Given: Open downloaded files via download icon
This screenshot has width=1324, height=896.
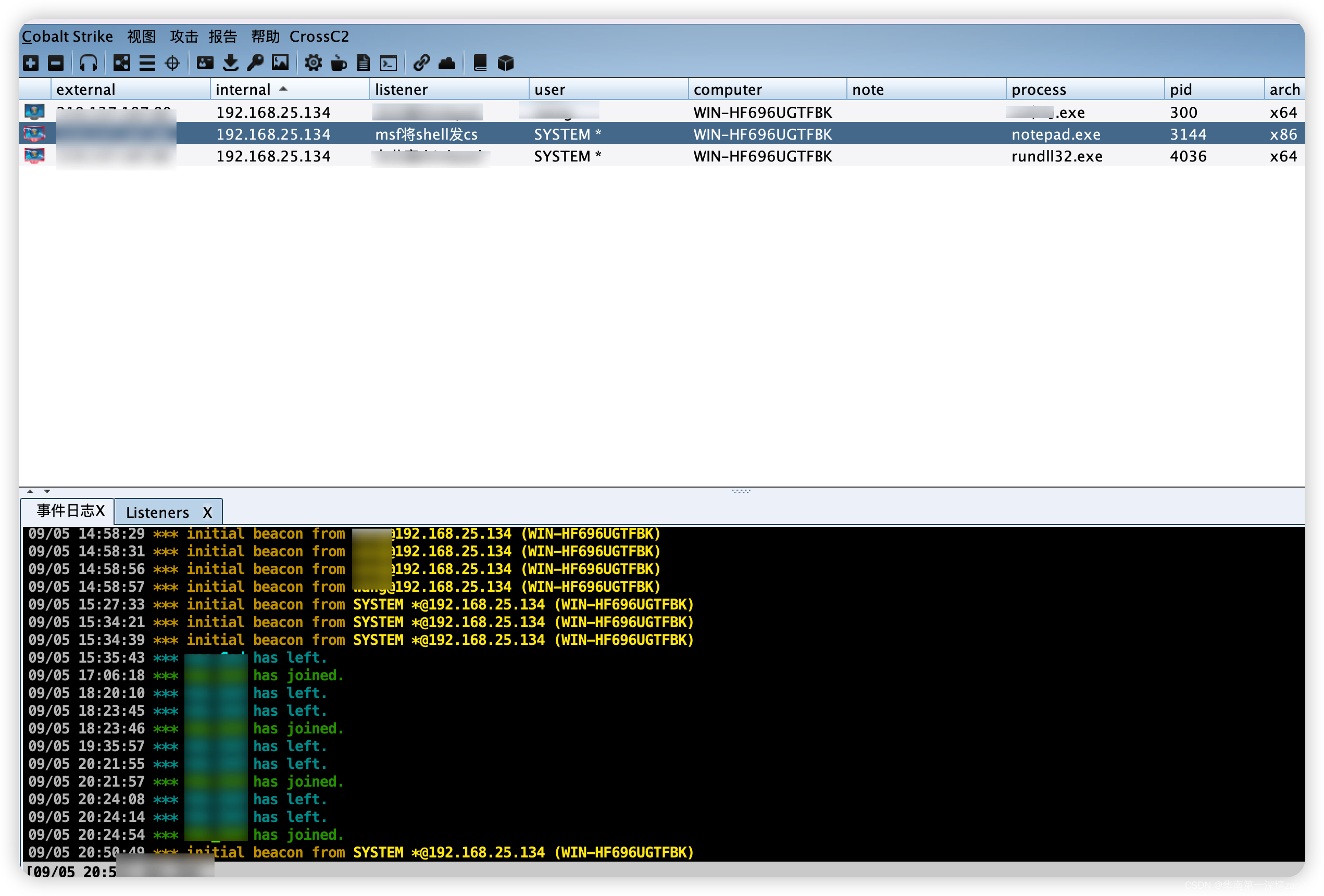Looking at the screenshot, I should (x=230, y=63).
